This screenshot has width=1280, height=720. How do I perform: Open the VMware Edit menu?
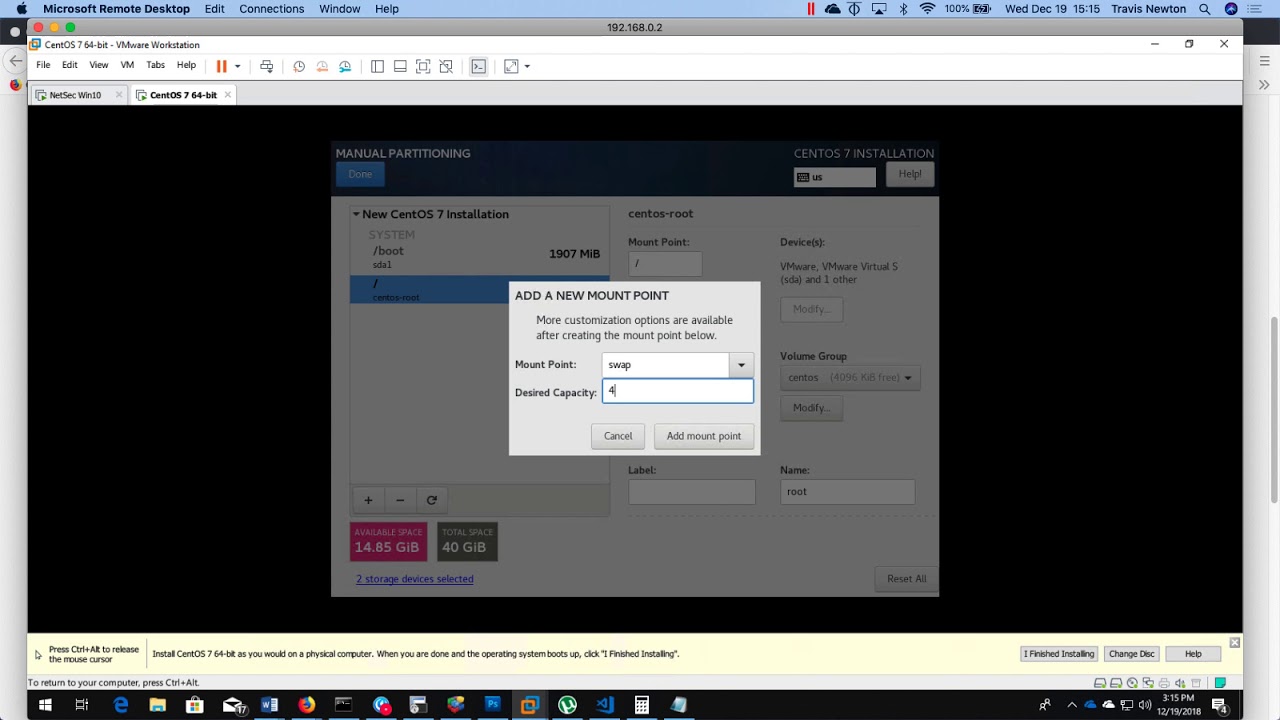[69, 65]
